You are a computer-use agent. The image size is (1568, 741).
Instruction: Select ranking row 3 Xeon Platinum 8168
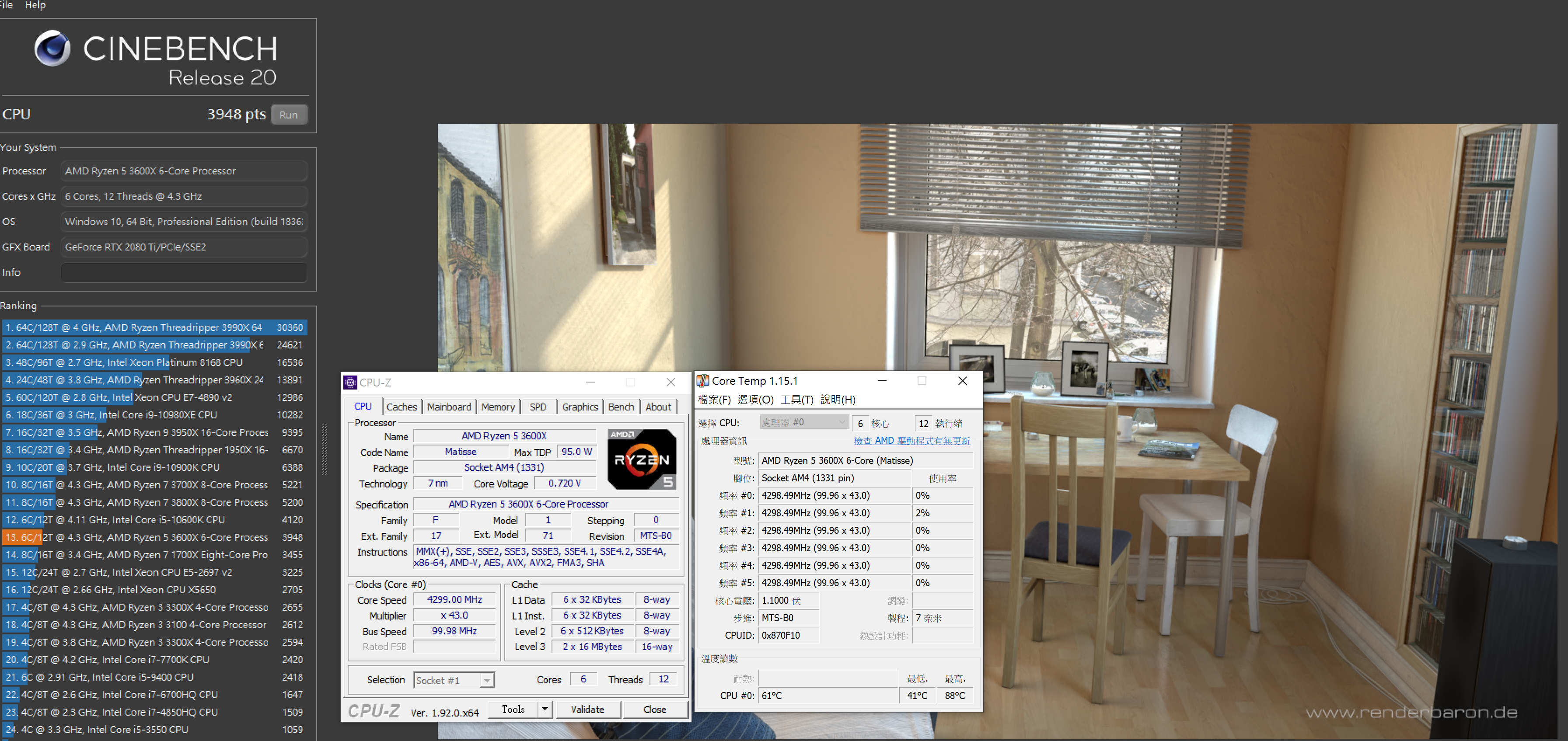coord(154,362)
